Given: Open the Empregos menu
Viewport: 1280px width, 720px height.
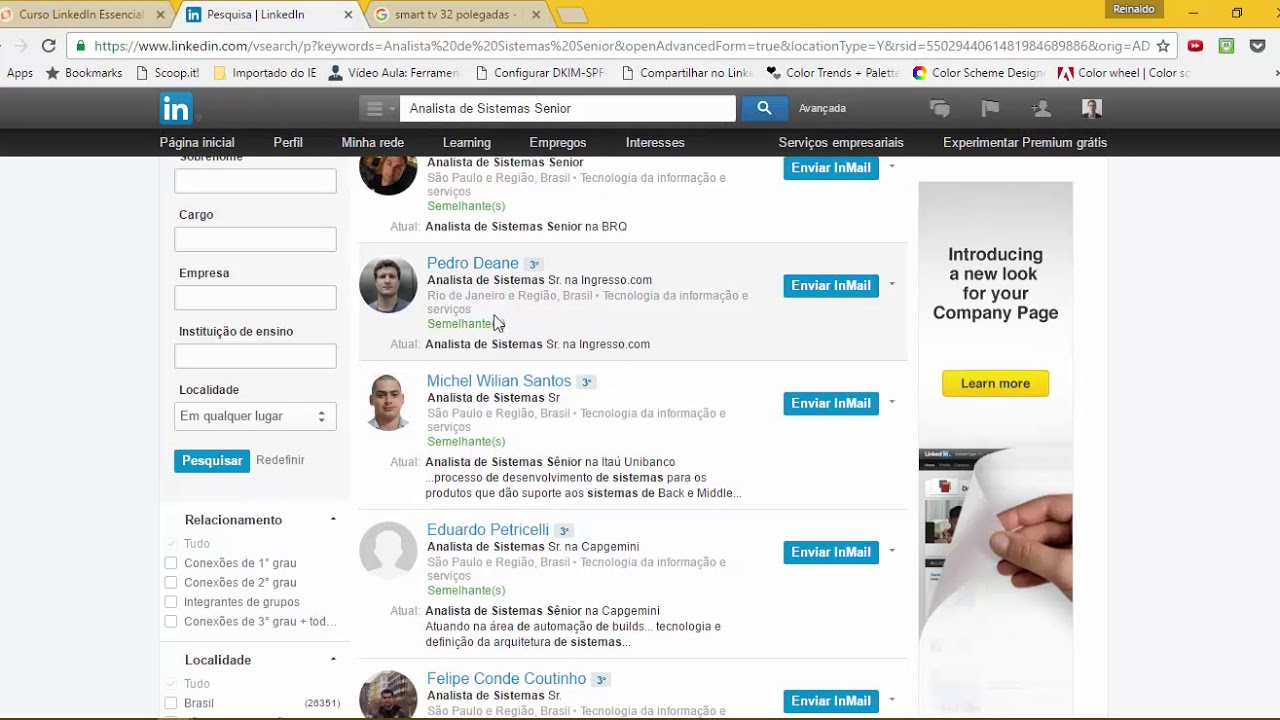Looking at the screenshot, I should pyautogui.click(x=558, y=143).
